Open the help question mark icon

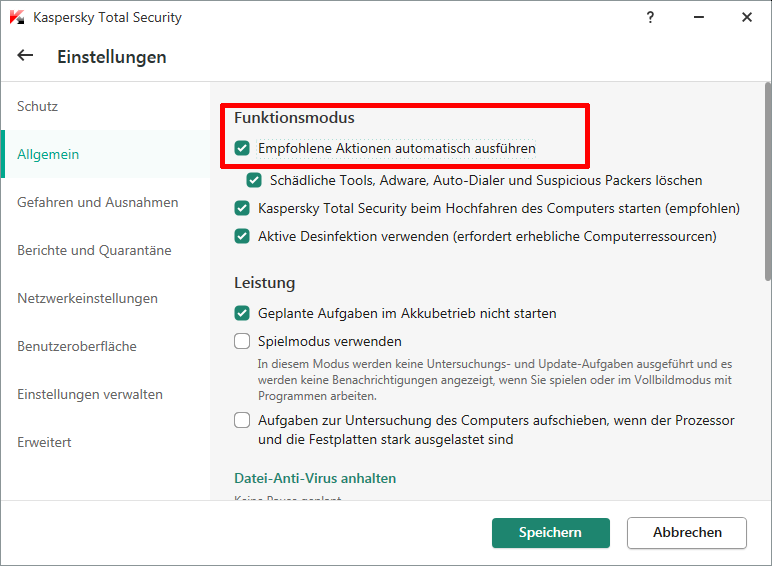point(650,17)
